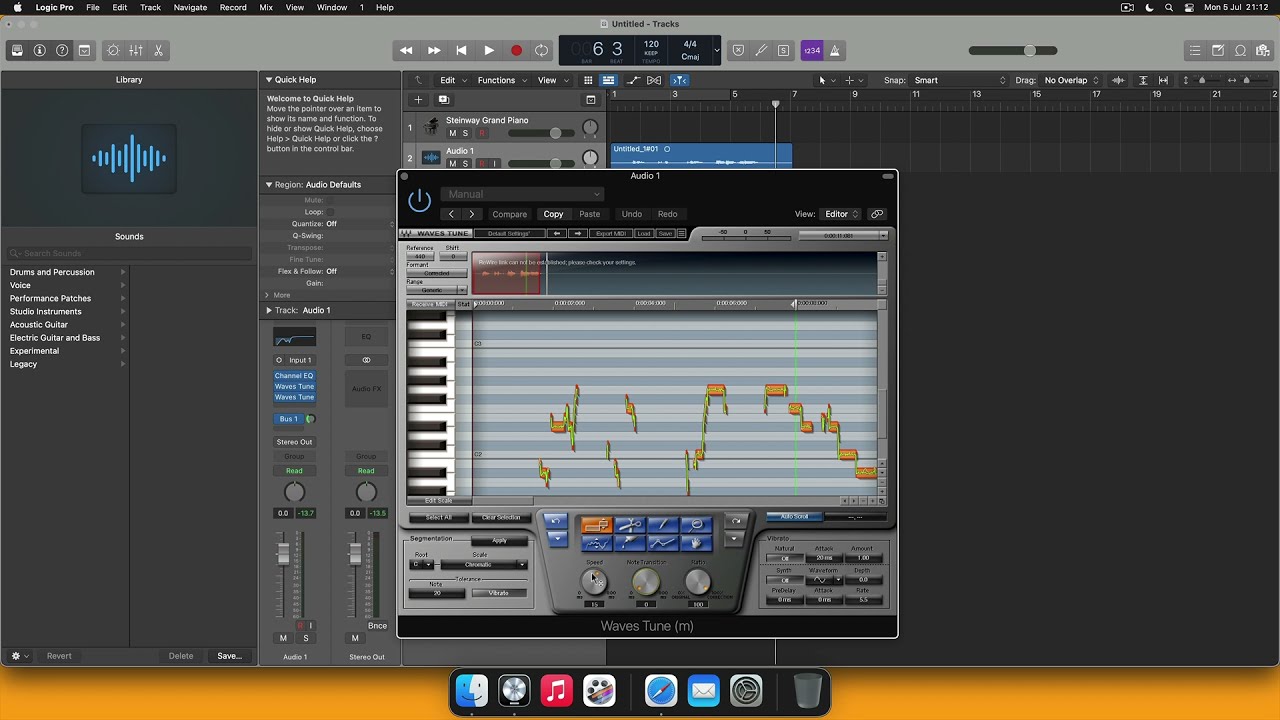The width and height of the screenshot is (1280, 720).
Task: Open the plugin Manual preset dropdown
Action: coord(523,194)
